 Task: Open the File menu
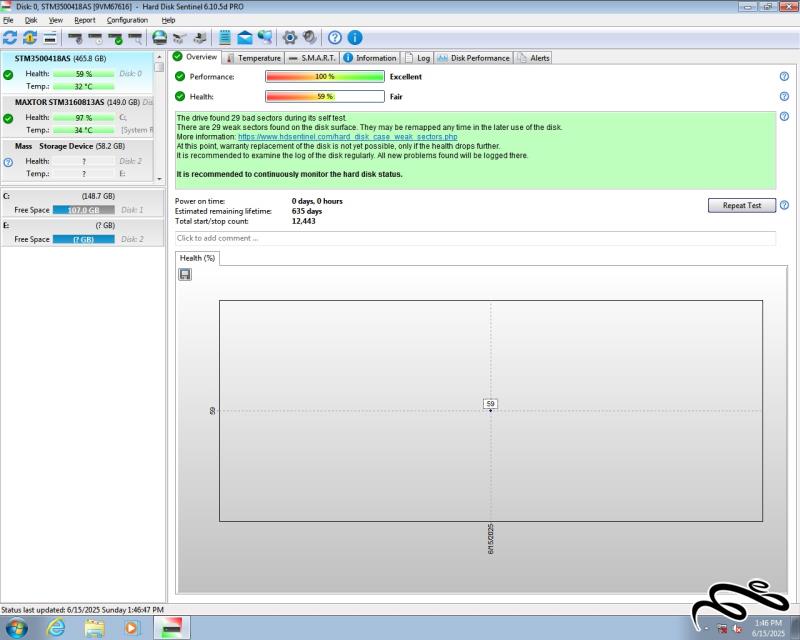tap(8, 20)
